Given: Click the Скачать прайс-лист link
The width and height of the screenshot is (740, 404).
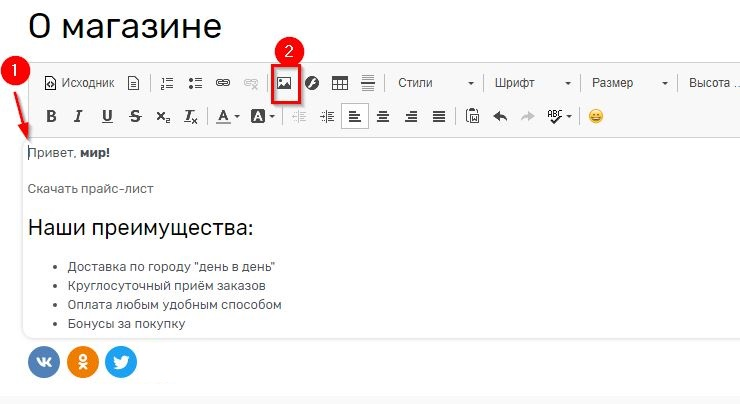Looking at the screenshot, I should point(90,188).
